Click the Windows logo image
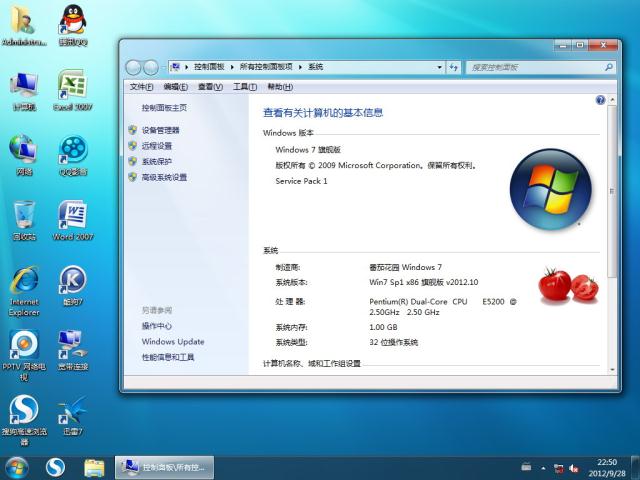The image size is (640, 480). (551, 189)
